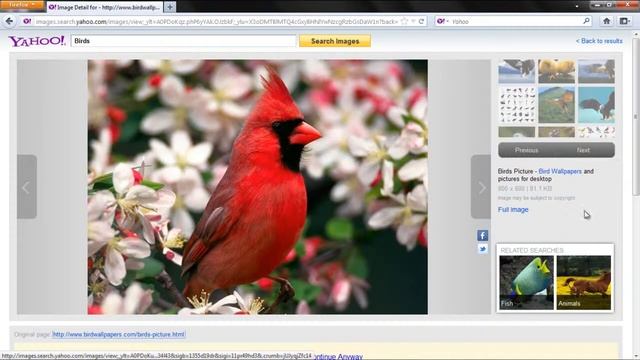640x360 pixels.
Task: Show previous image using left arrow
Action: tap(27, 187)
